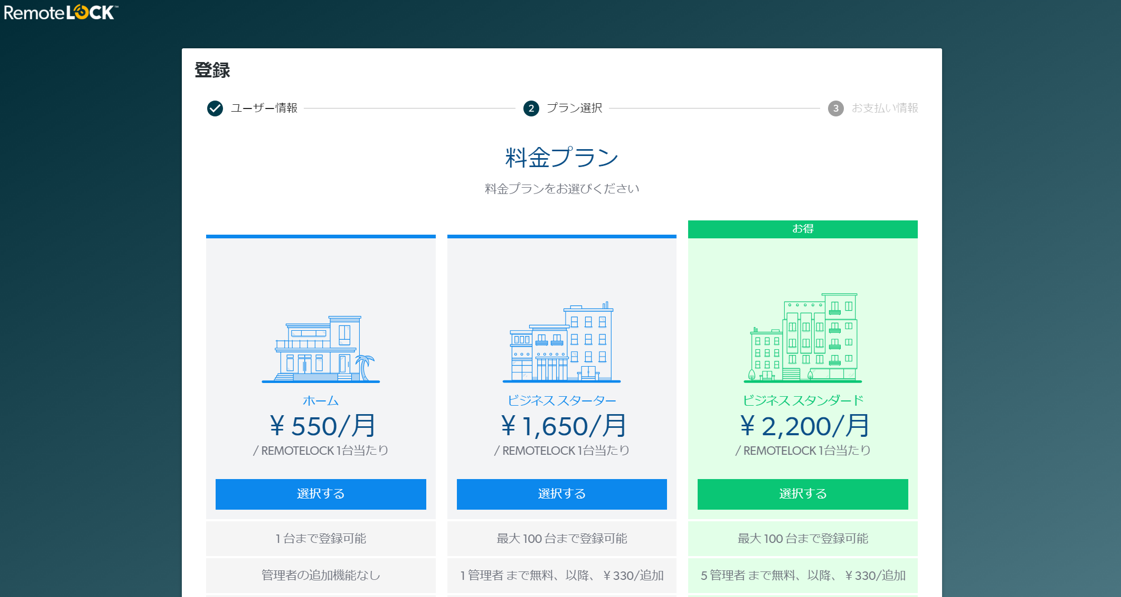Screen dimensions: 1121x597
Task: Click REMOTELOCK 1台当たり under ¥2,200
Action: (x=803, y=451)
